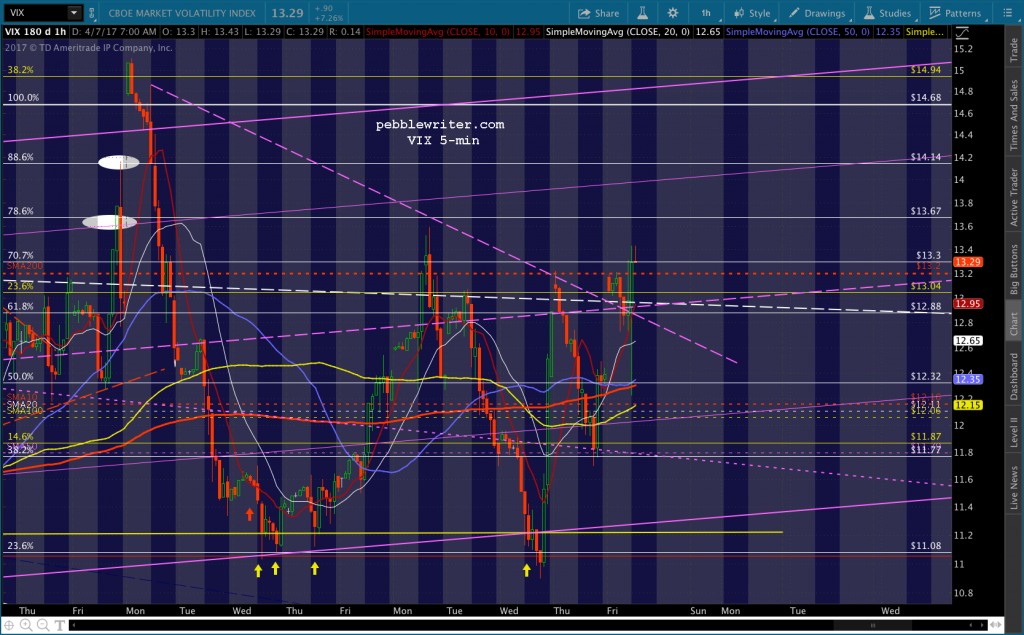Image resolution: width=1024 pixels, height=635 pixels.
Task: Click the 100.0% retracement label
Action: 23,97
